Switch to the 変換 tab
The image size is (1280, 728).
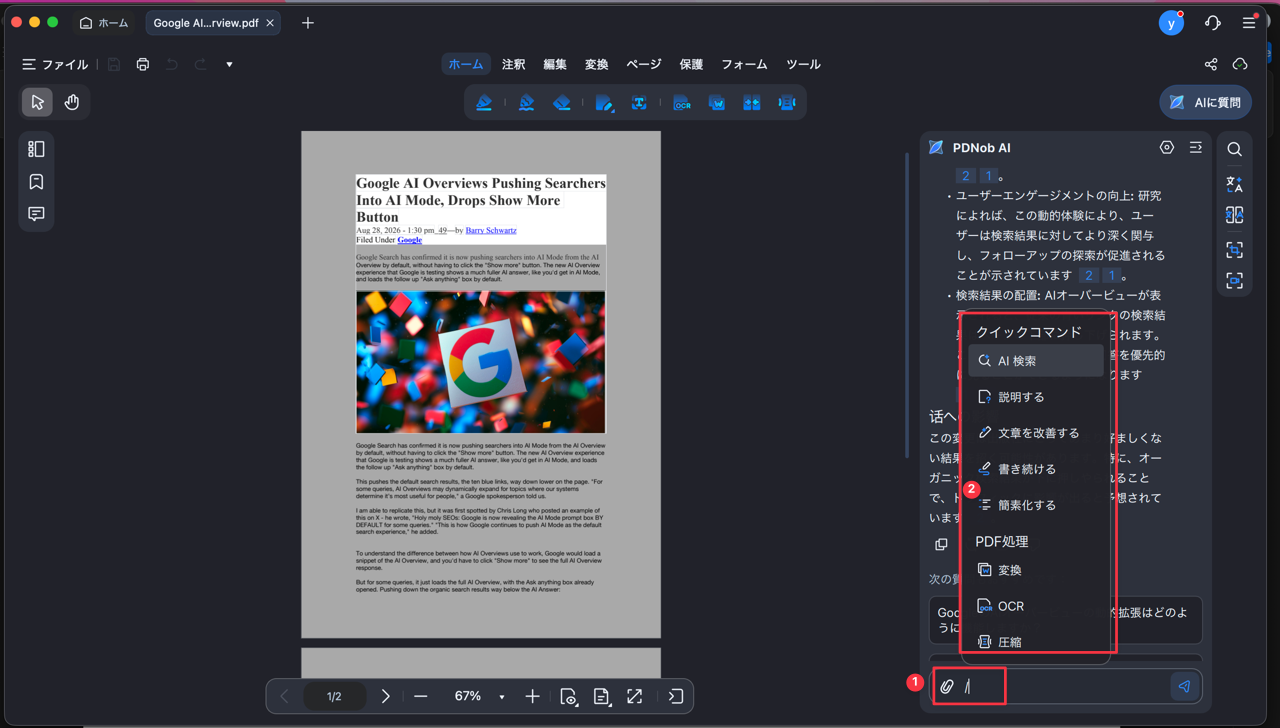(x=597, y=64)
